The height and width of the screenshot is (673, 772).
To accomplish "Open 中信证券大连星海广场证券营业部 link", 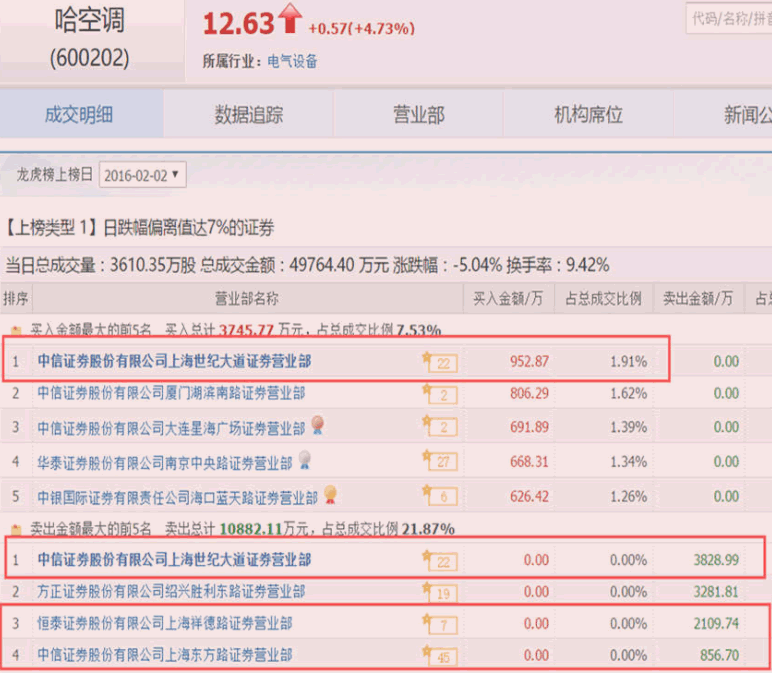I will click(171, 427).
